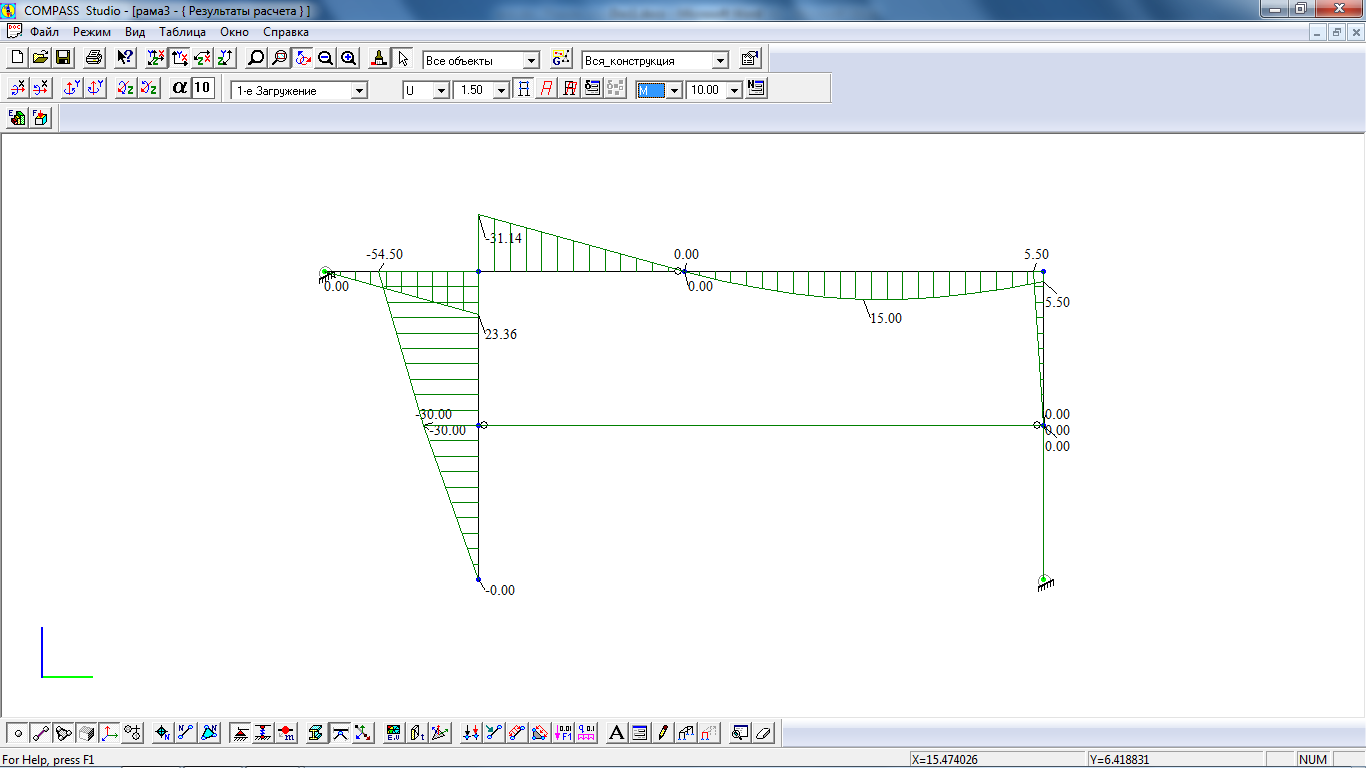Click the node (small circle) tool icon
The height and width of the screenshot is (768, 1366).
click(18, 733)
